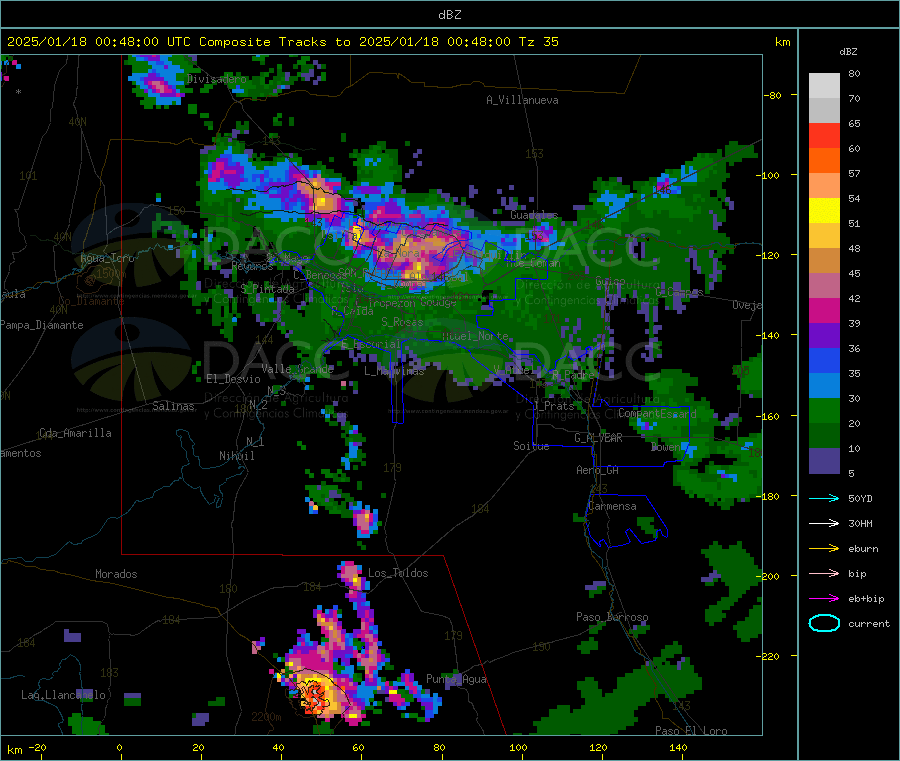Click the 'Salinas' place label
The width and height of the screenshot is (900, 761).
173,406
